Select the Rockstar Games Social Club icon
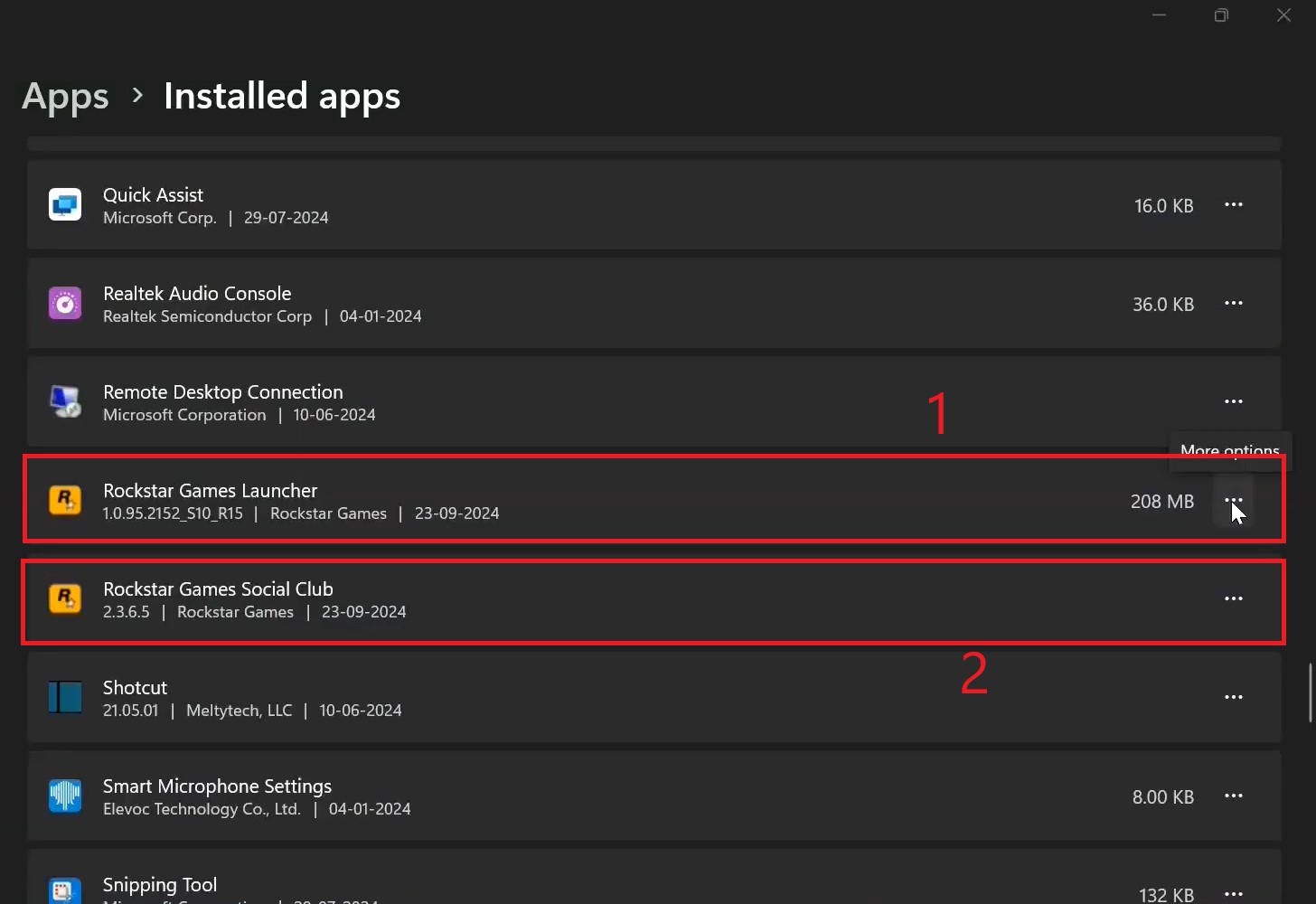This screenshot has height=904, width=1316. click(64, 598)
